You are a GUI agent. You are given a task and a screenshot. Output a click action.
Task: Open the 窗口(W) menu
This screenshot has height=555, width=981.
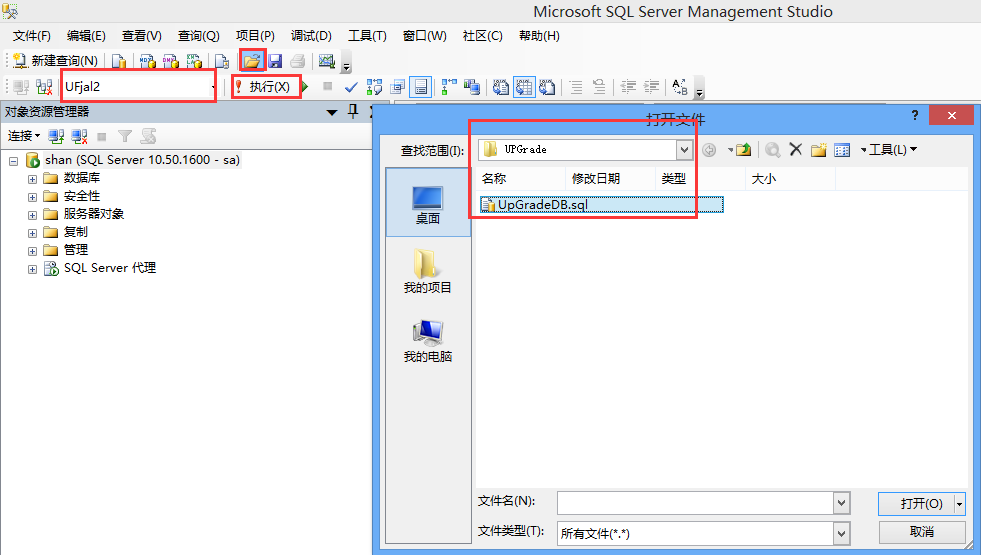coord(424,36)
